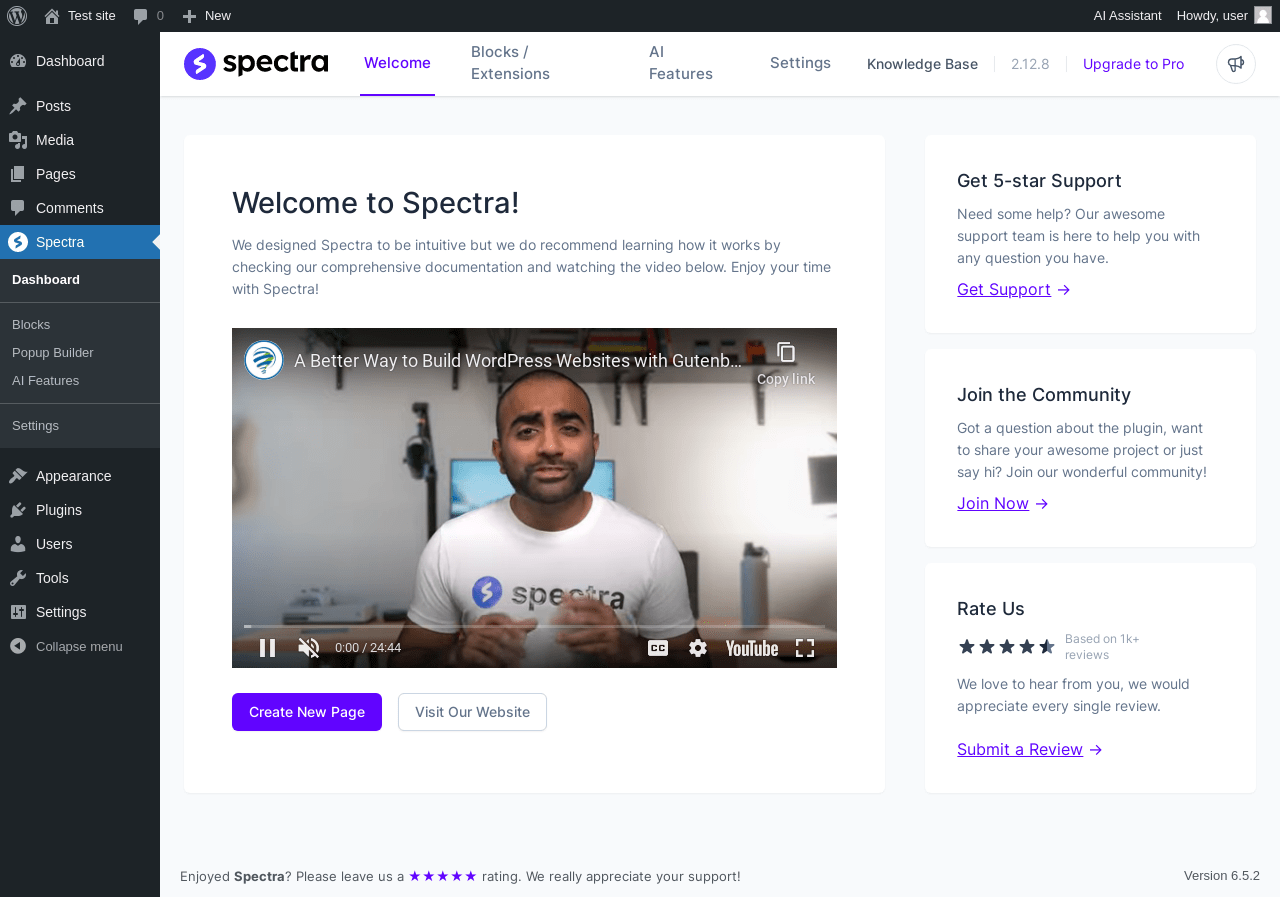Seek on the video progress bar
The width and height of the screenshot is (1280, 897).
(x=534, y=627)
